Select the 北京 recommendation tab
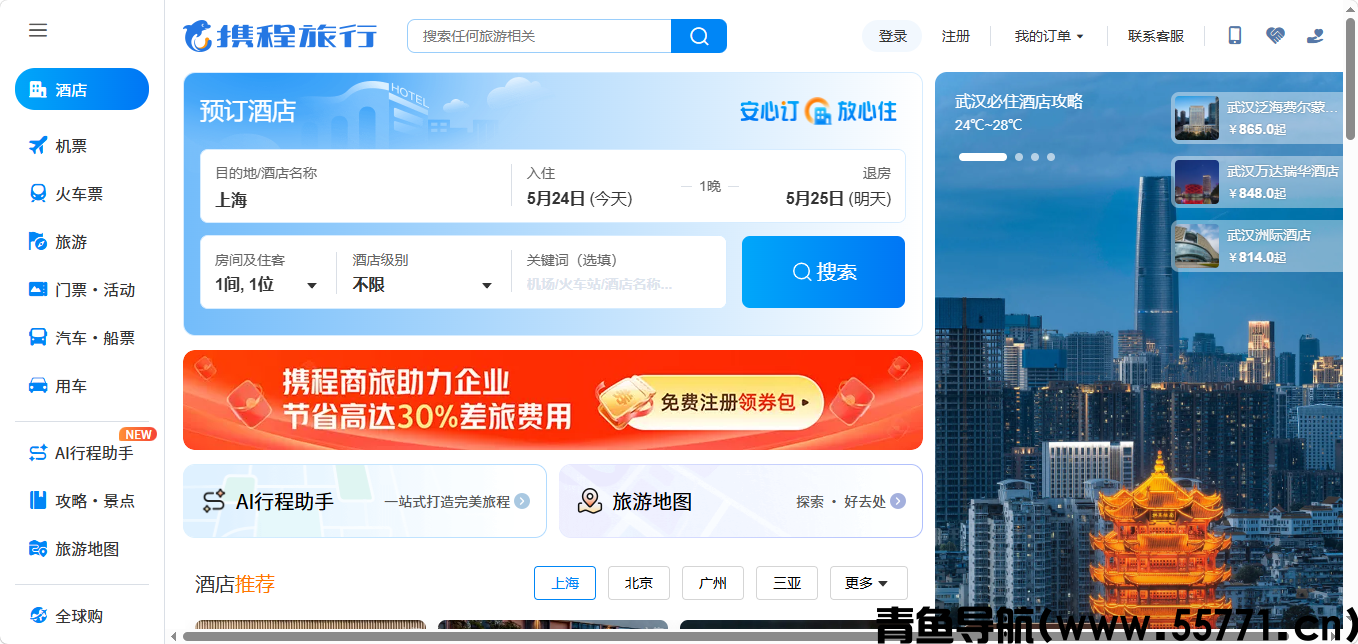Image resolution: width=1358 pixels, height=644 pixels. point(639,583)
